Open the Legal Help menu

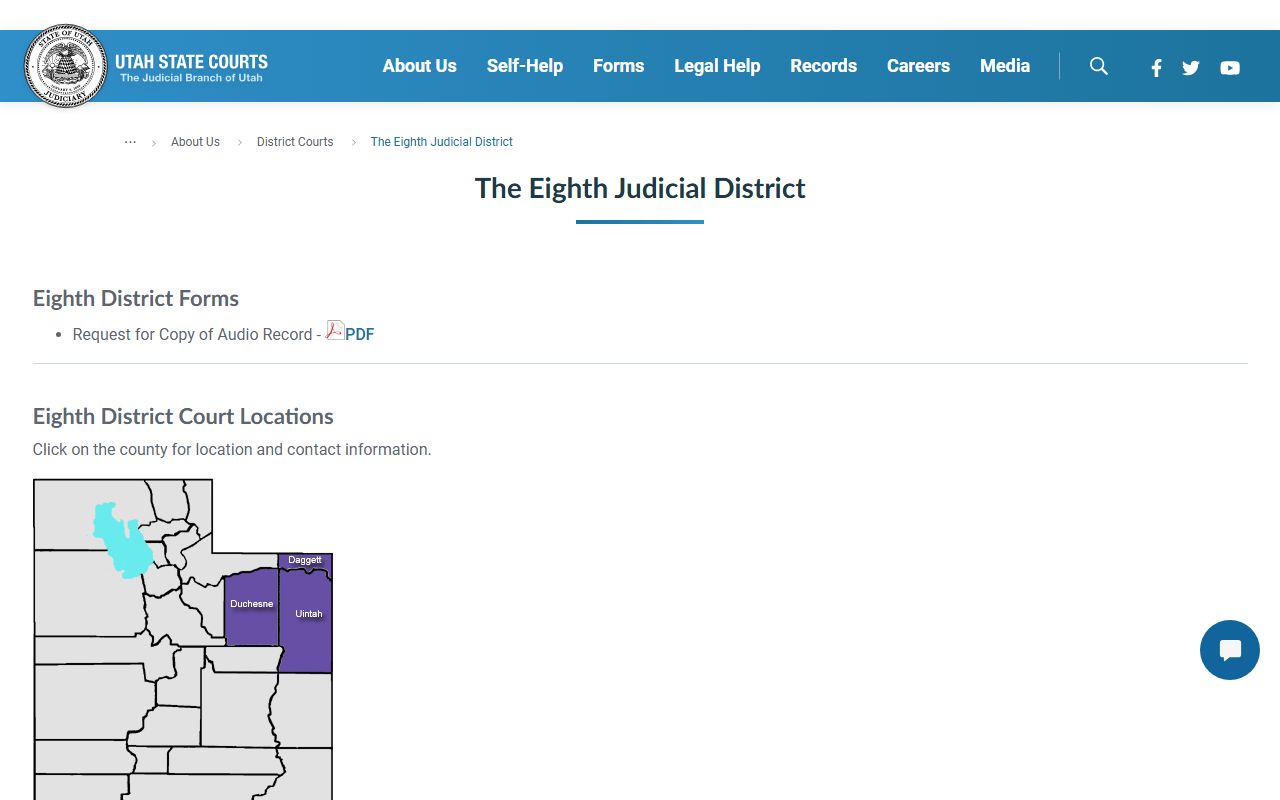pyautogui.click(x=717, y=66)
